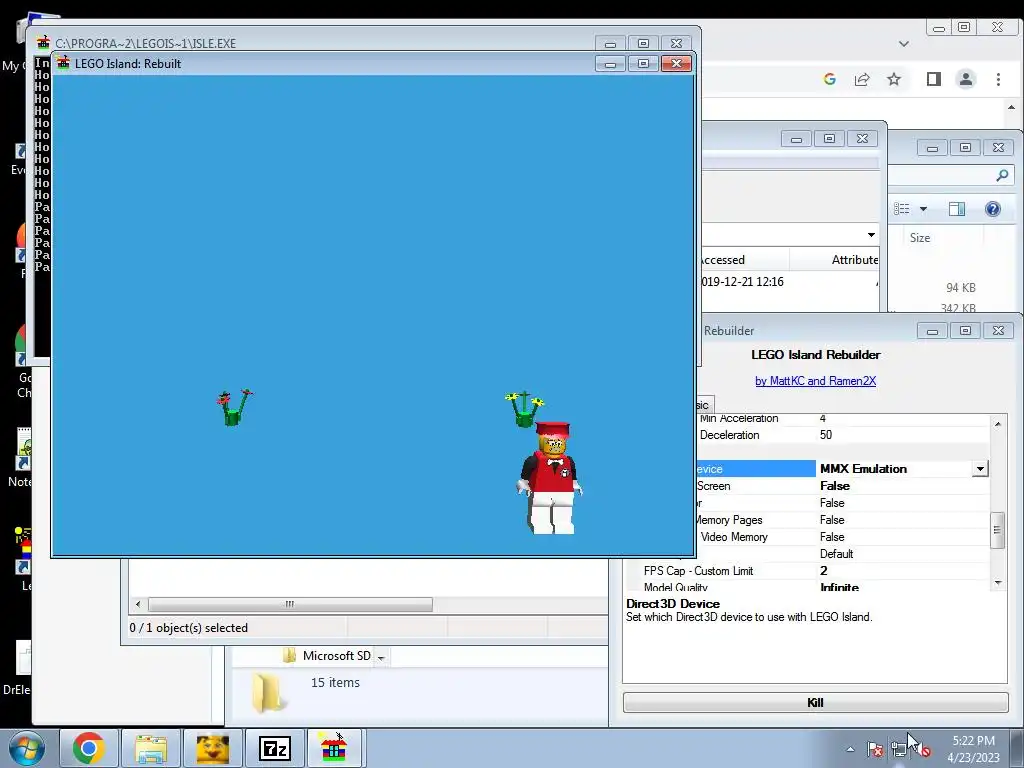
Task: Select the 94 KB file size entry
Action: 961,288
